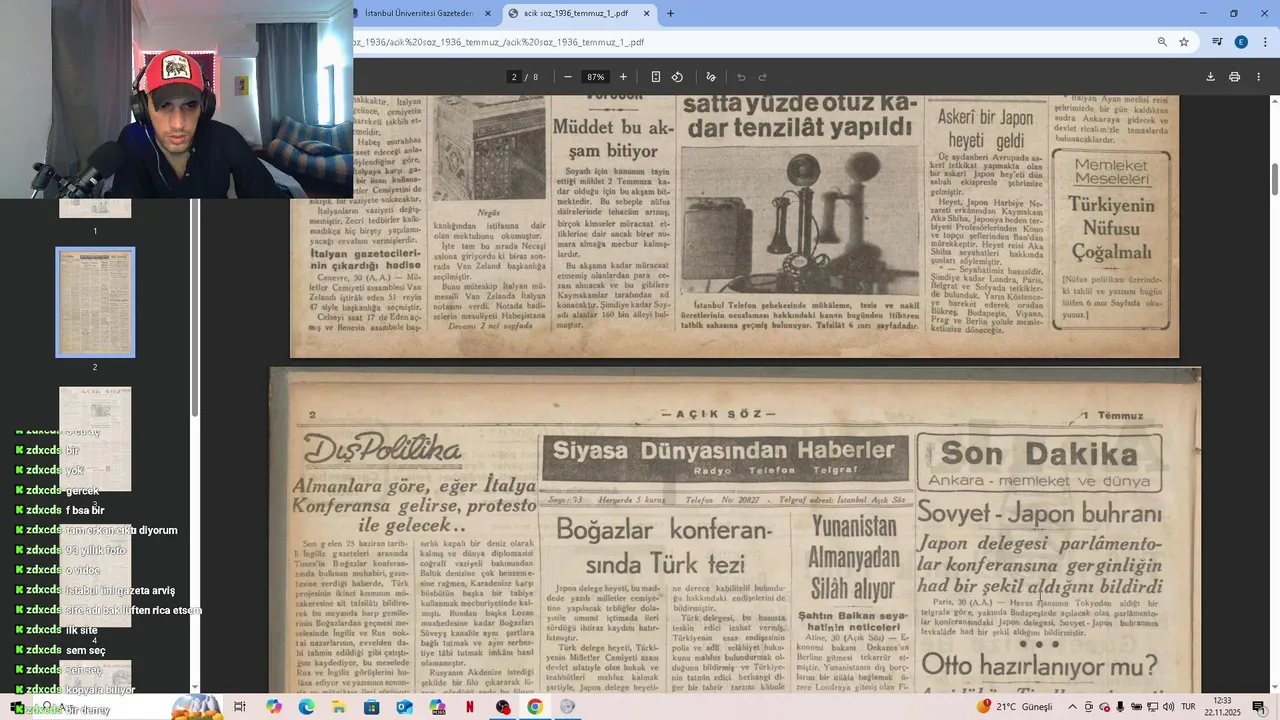
Task: Open Microsoft Edge from taskbar
Action: click(306, 707)
